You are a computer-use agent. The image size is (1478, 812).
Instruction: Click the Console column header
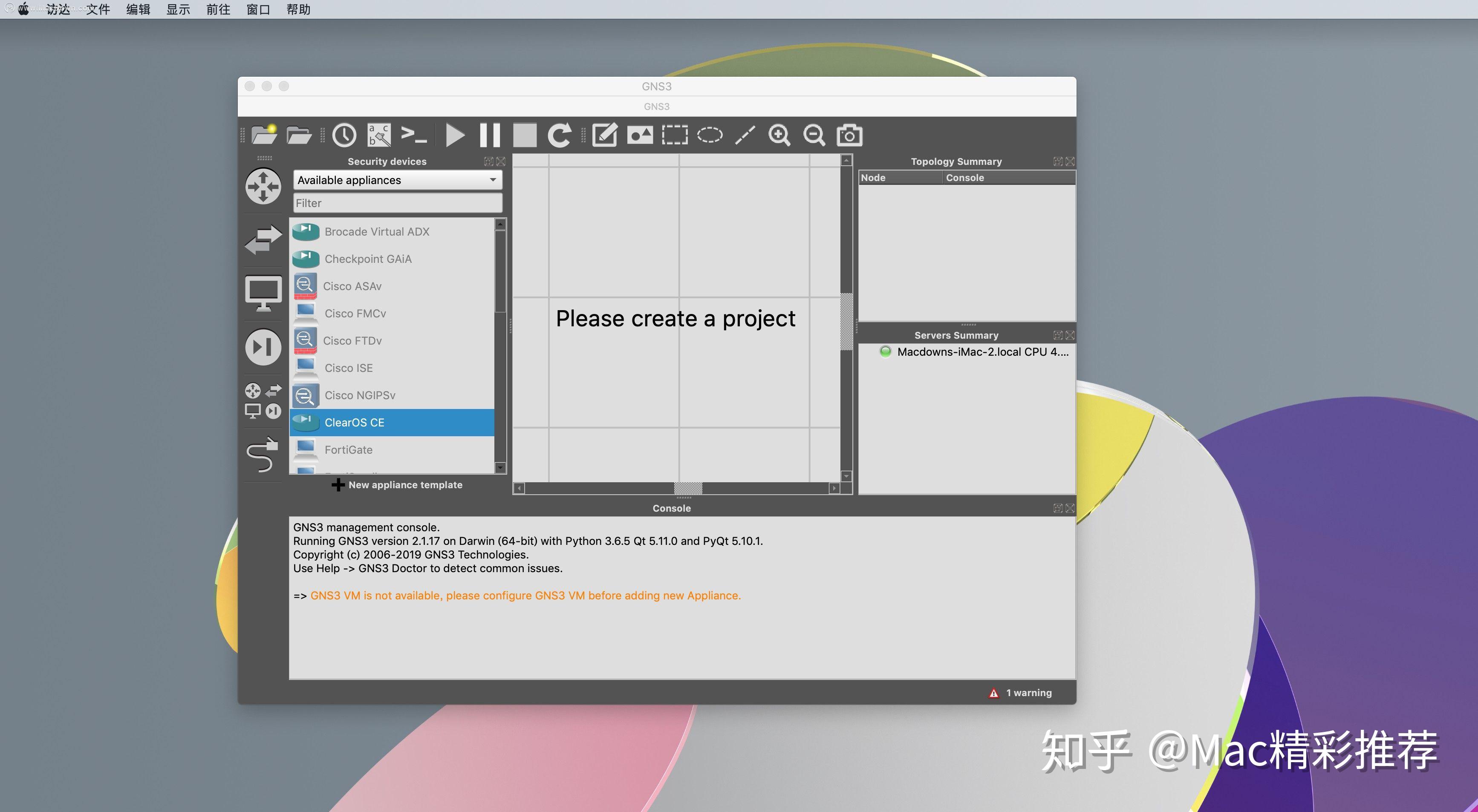(x=1009, y=178)
